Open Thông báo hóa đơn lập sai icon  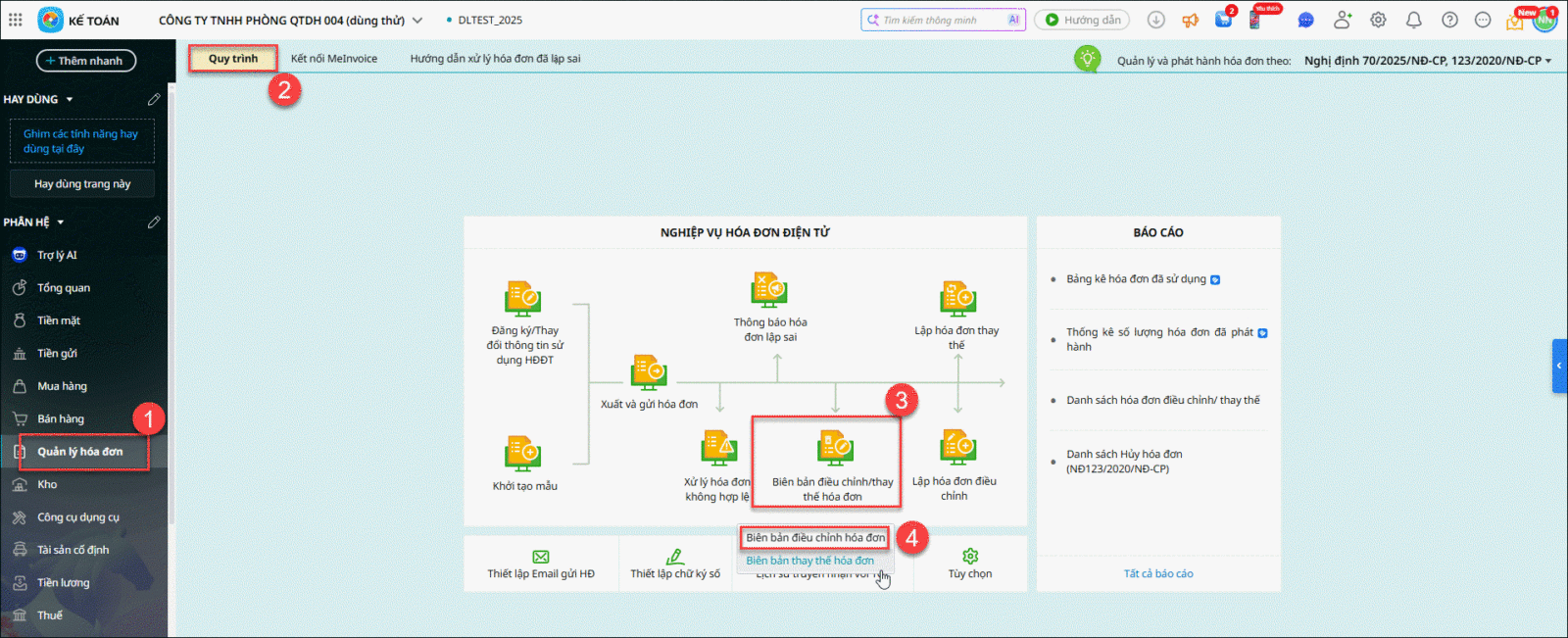coord(769,291)
